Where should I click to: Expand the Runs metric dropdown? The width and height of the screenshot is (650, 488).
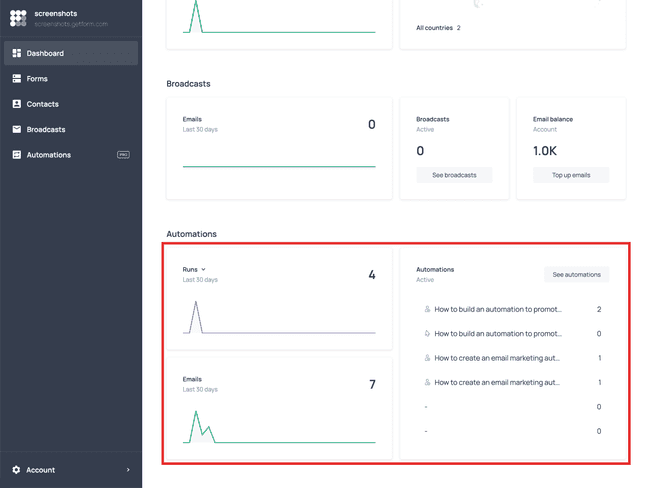point(194,269)
